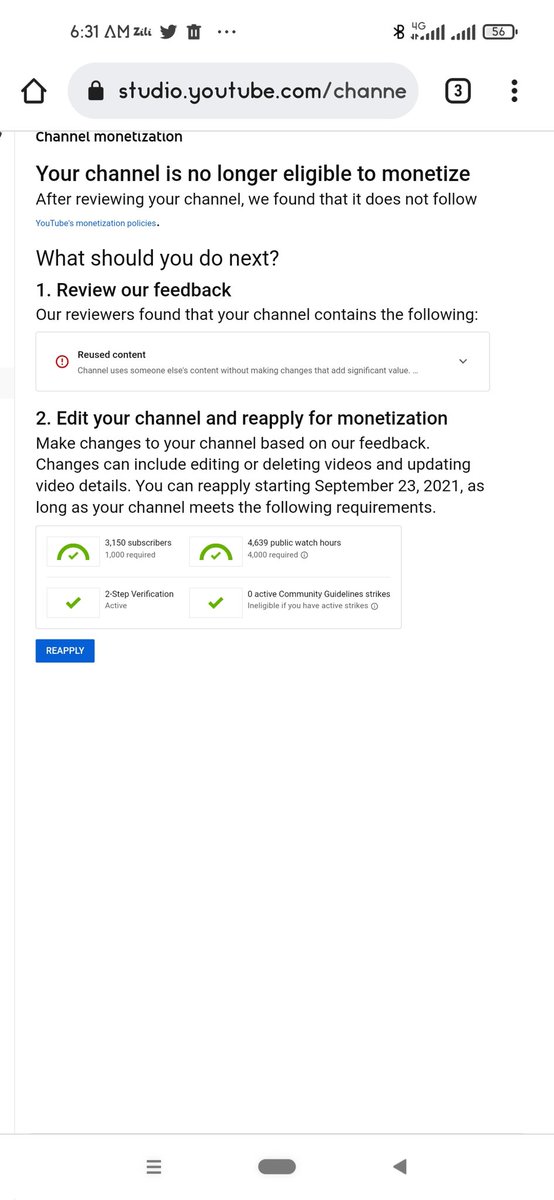Tap the 4G signal strength indicator
Viewport: 554px width, 1200px height.
[427, 32]
